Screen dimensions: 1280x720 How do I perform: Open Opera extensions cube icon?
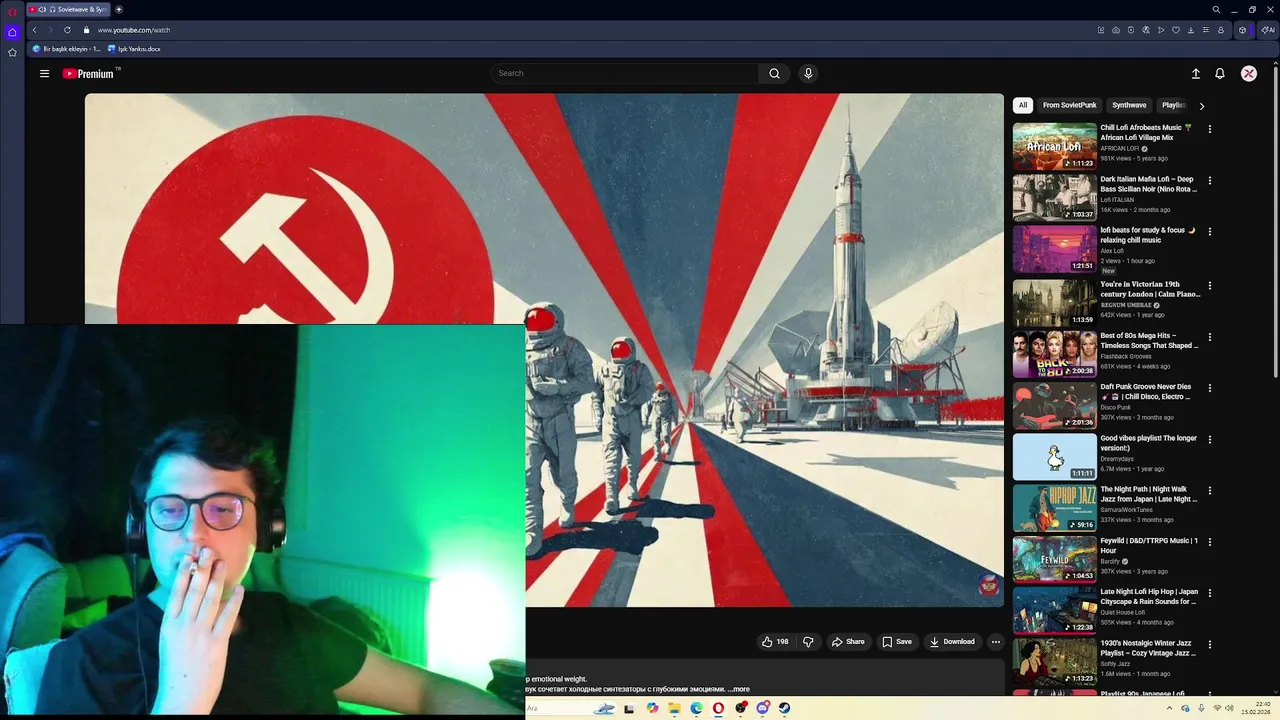point(1243,30)
